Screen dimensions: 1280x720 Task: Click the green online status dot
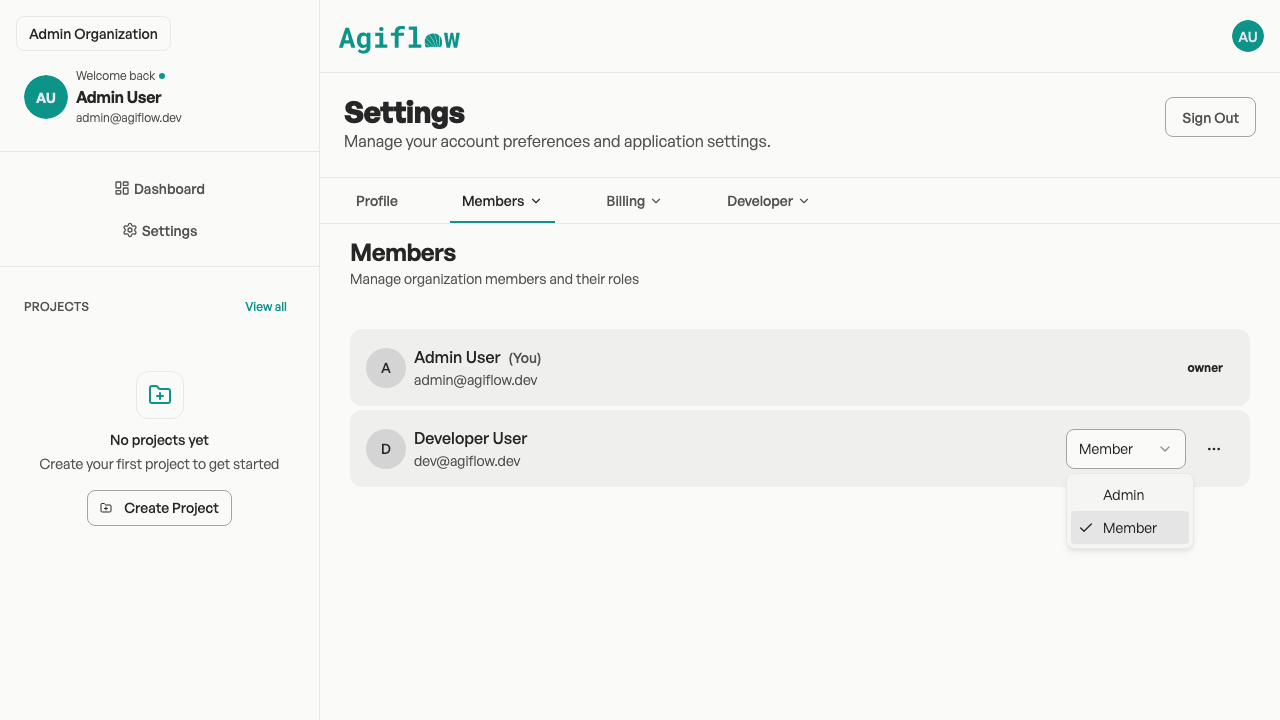click(162, 75)
